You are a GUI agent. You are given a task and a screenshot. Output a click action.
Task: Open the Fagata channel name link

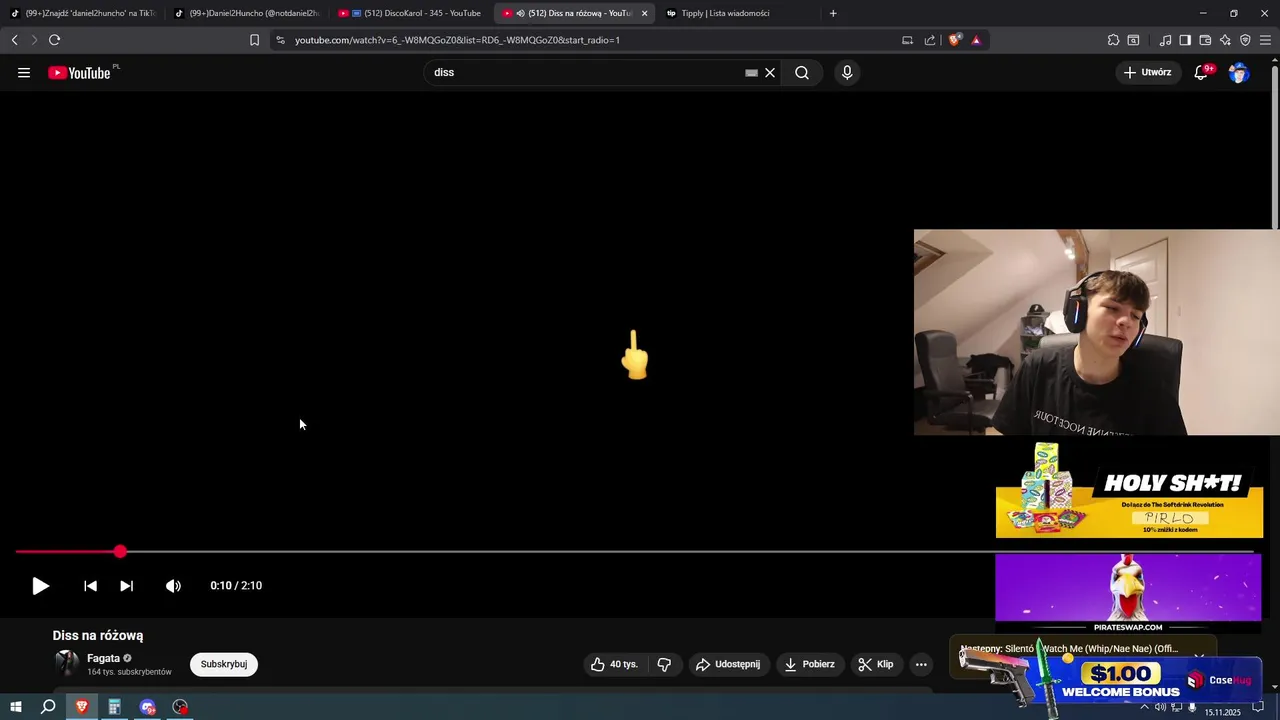tap(103, 658)
